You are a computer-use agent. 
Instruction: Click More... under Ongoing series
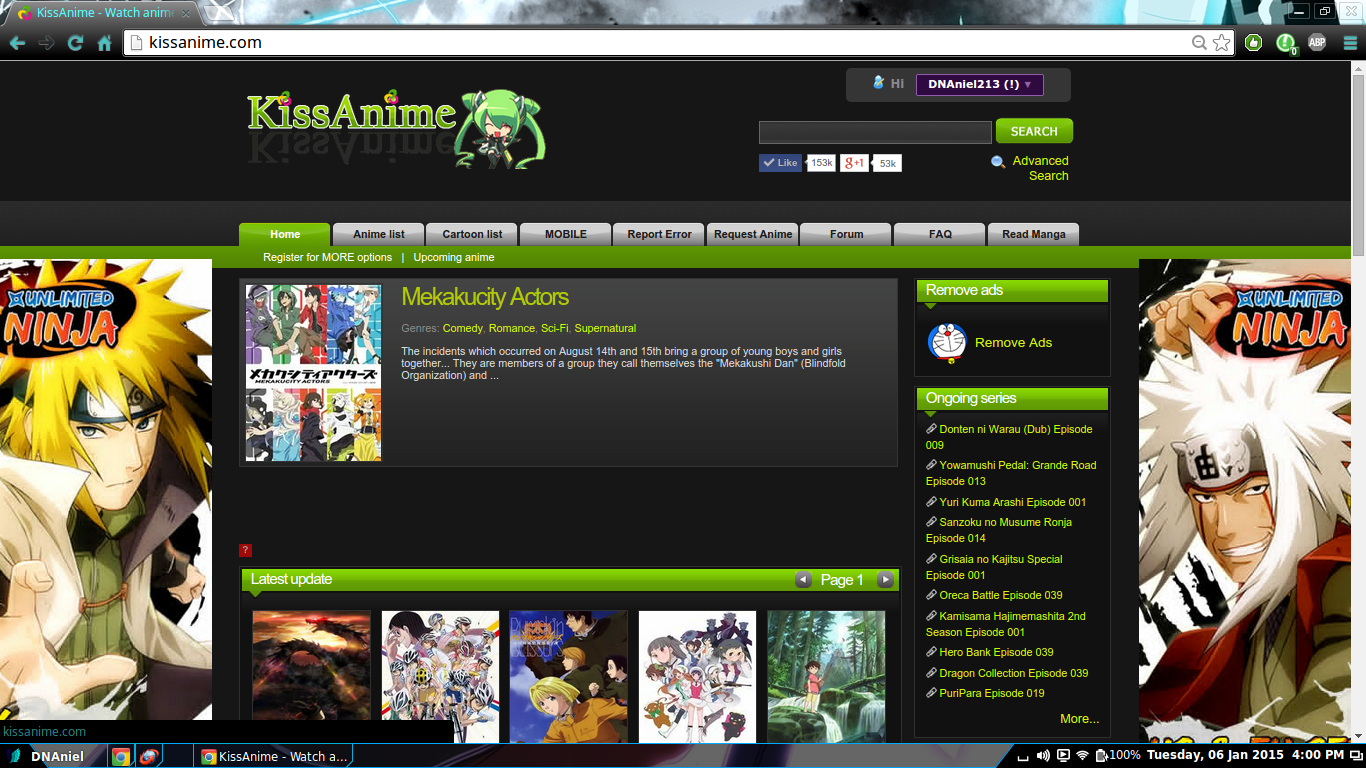coord(1079,719)
